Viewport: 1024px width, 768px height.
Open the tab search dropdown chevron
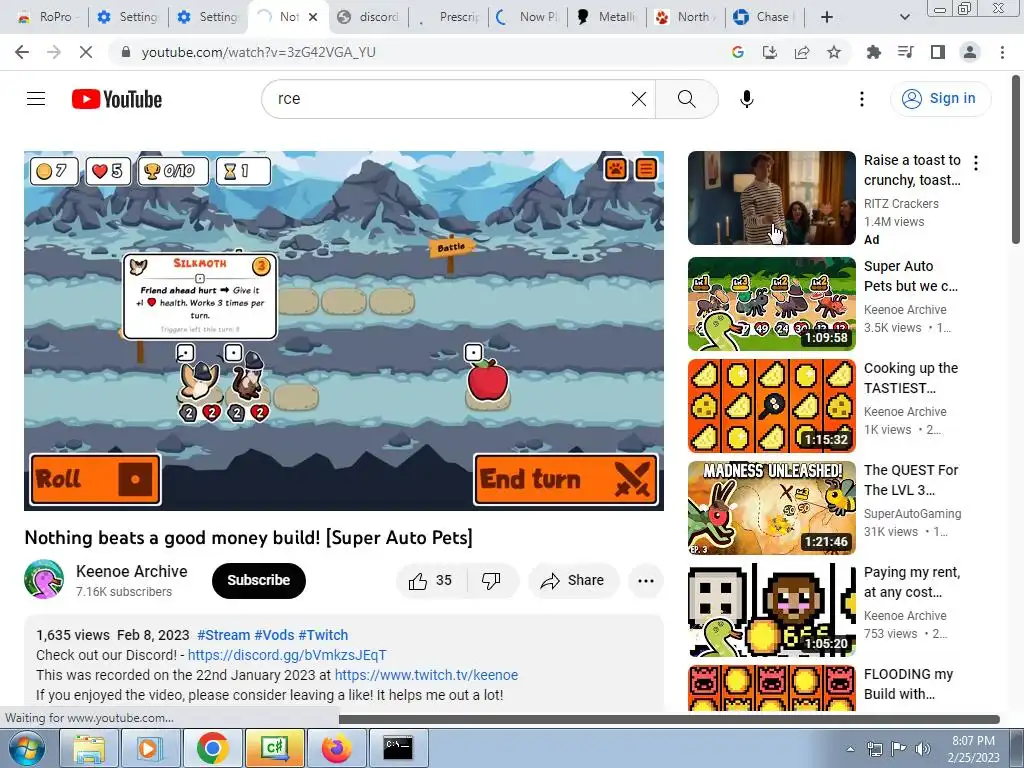(x=904, y=17)
